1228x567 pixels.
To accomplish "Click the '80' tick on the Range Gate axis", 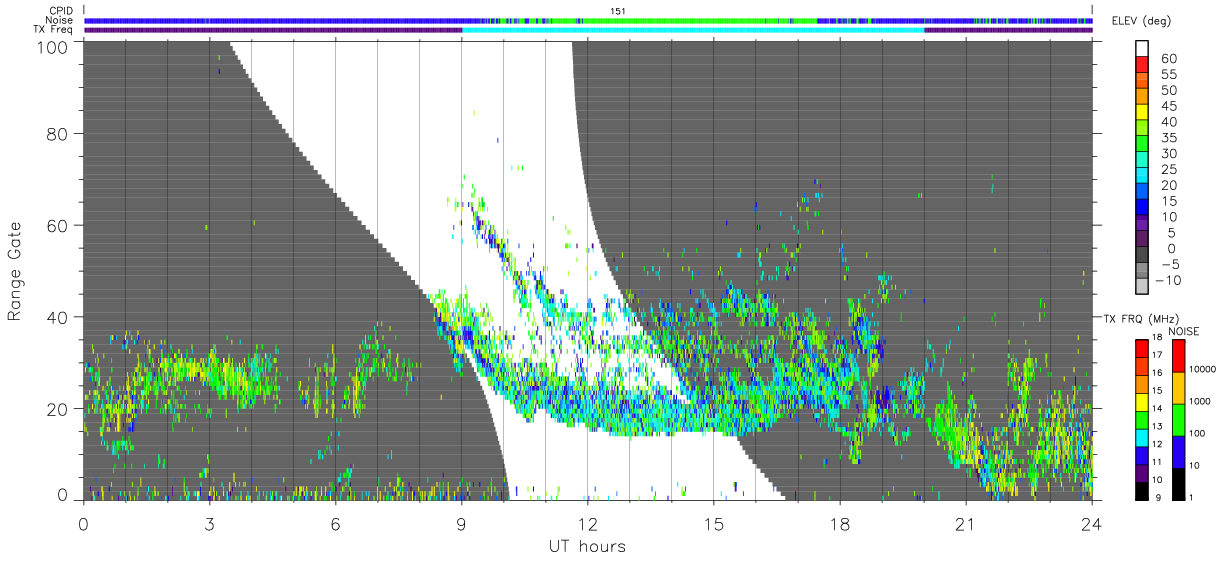I will pos(57,132).
